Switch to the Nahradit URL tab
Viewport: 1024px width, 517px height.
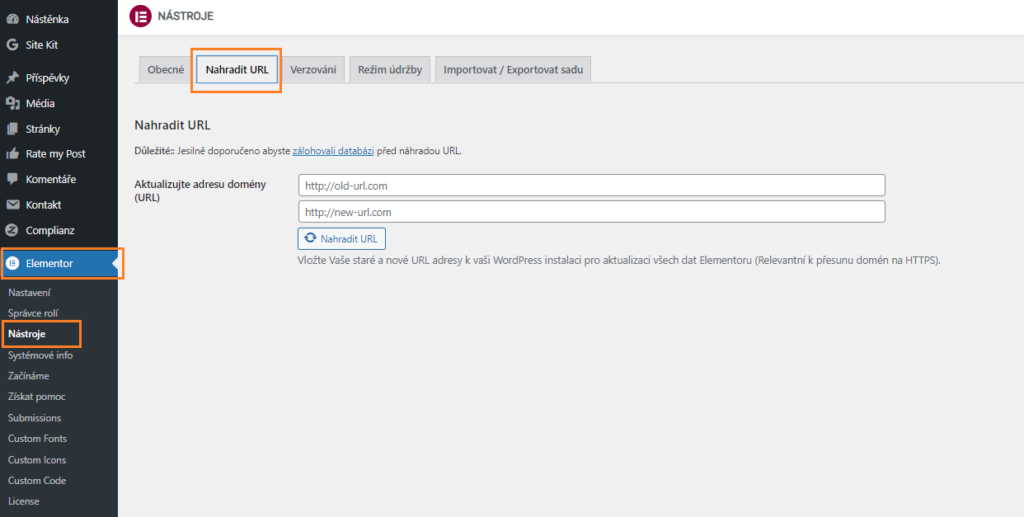[x=237, y=69]
